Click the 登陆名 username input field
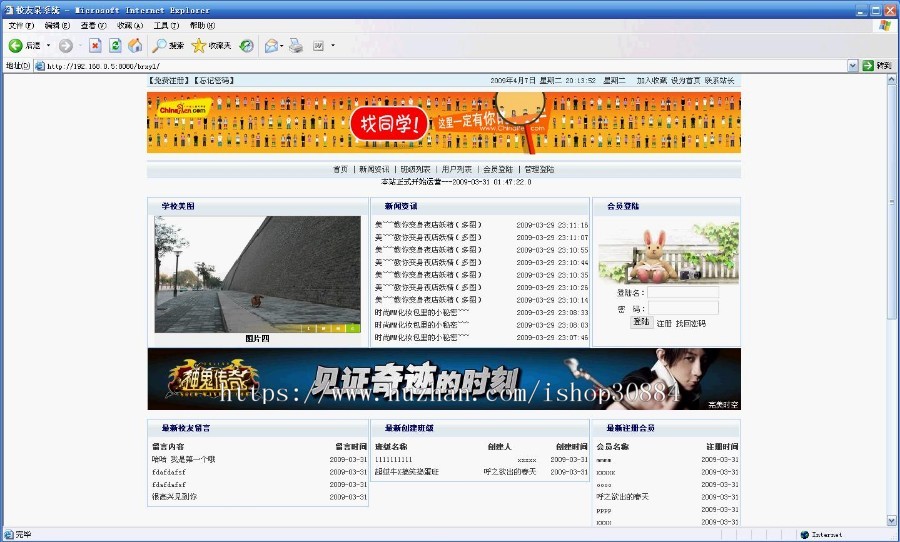Viewport: 900px width, 542px height. tap(683, 292)
